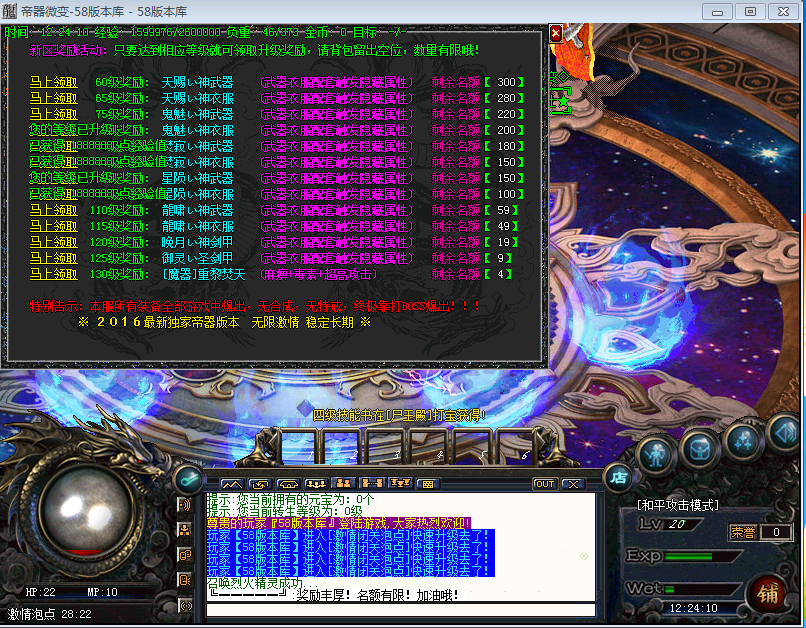
Task: Click the 天赐い神武器 reward name
Action: click(197, 82)
